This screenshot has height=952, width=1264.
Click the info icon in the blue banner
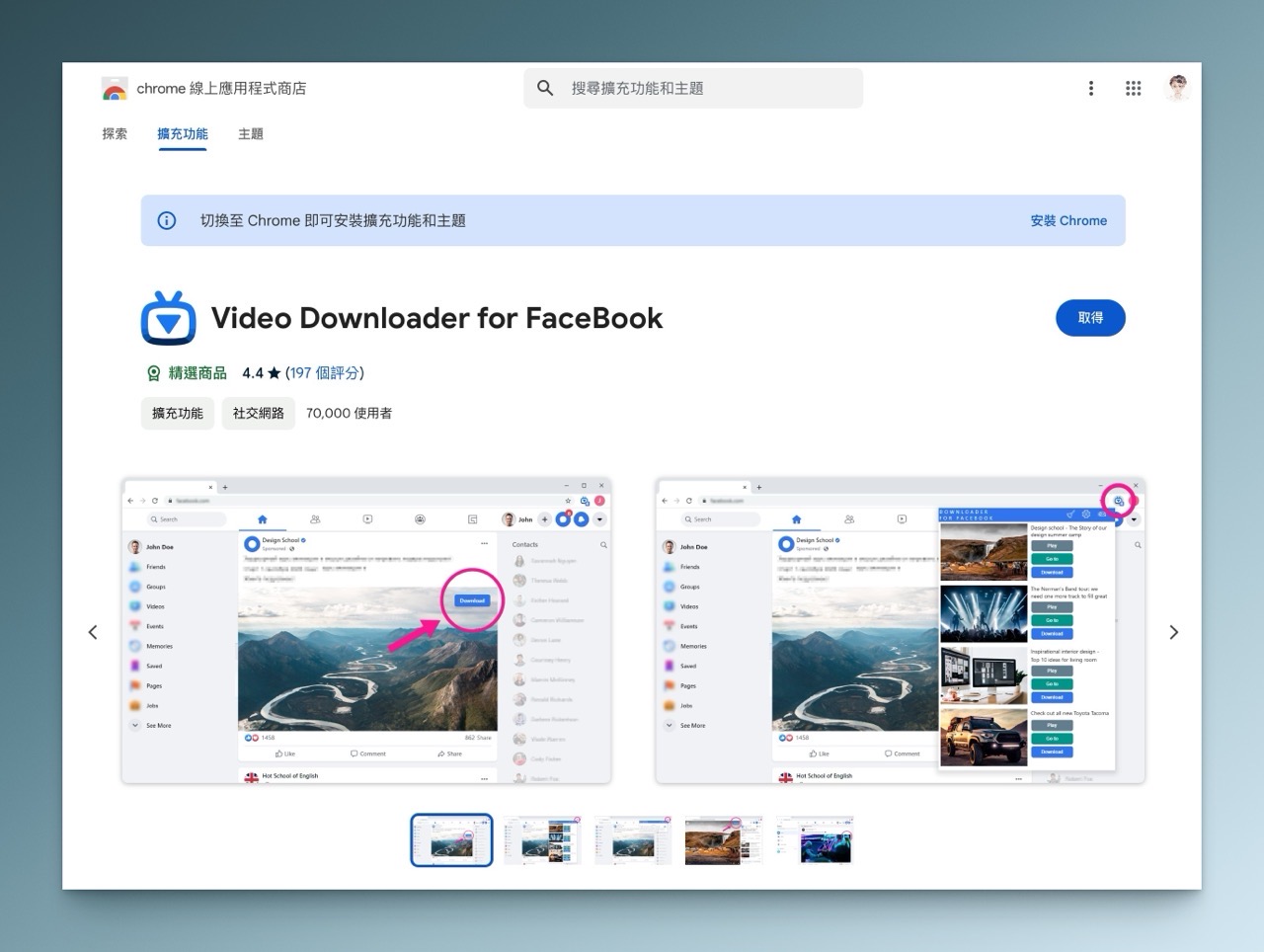tap(167, 220)
